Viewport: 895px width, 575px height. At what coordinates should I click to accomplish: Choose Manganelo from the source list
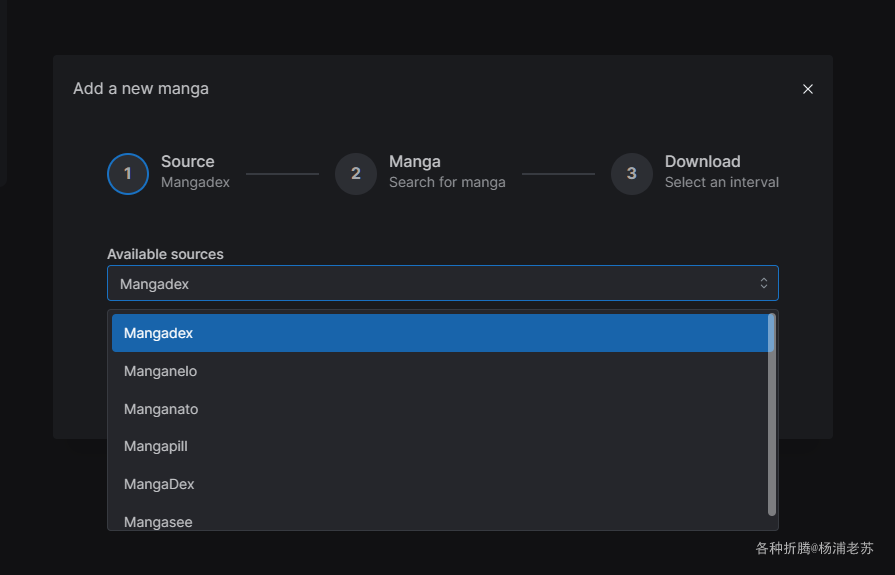161,371
